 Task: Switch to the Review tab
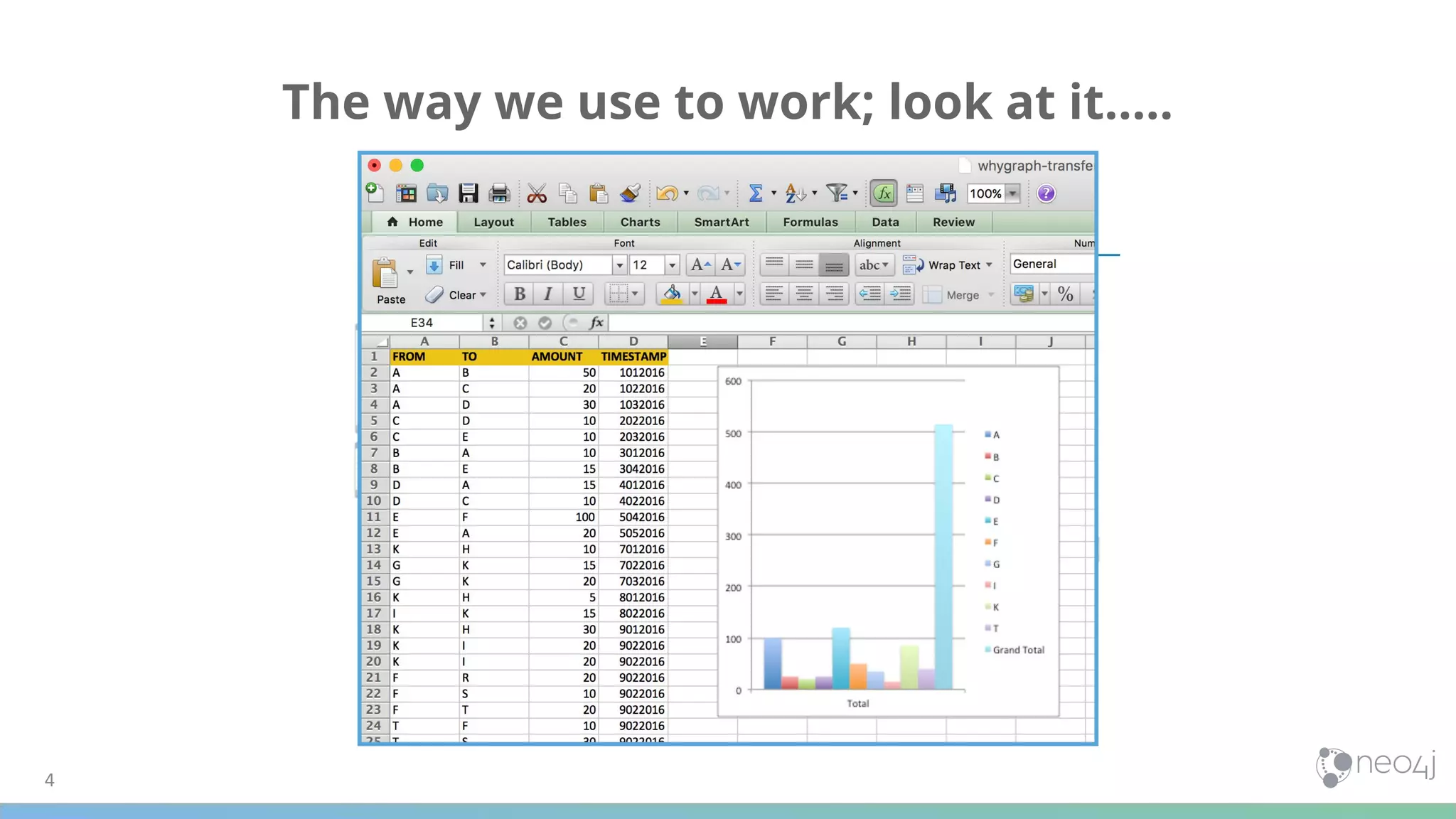(953, 222)
